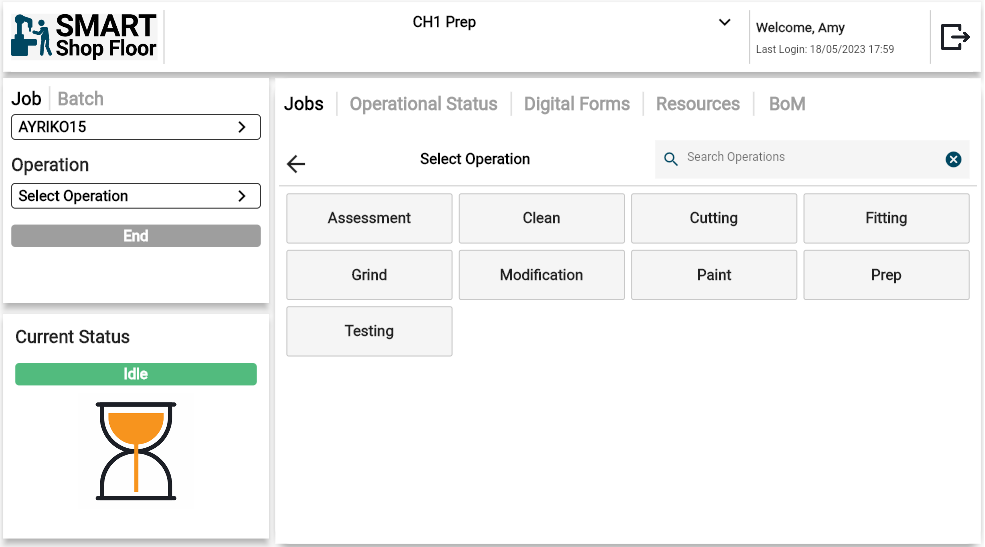Clear the search with the X icon
985x547 pixels.
click(953, 159)
